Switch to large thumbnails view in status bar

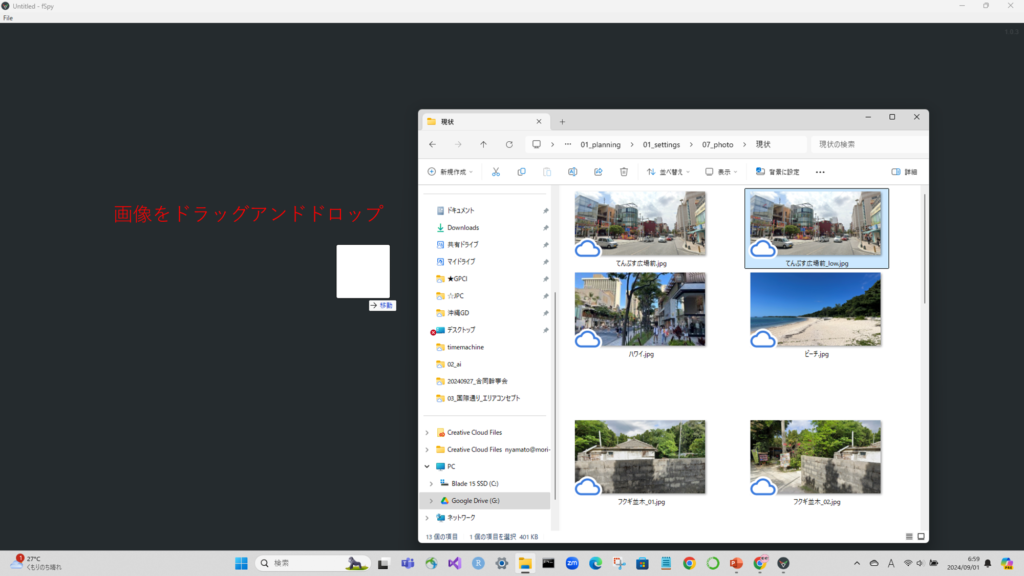point(921,537)
